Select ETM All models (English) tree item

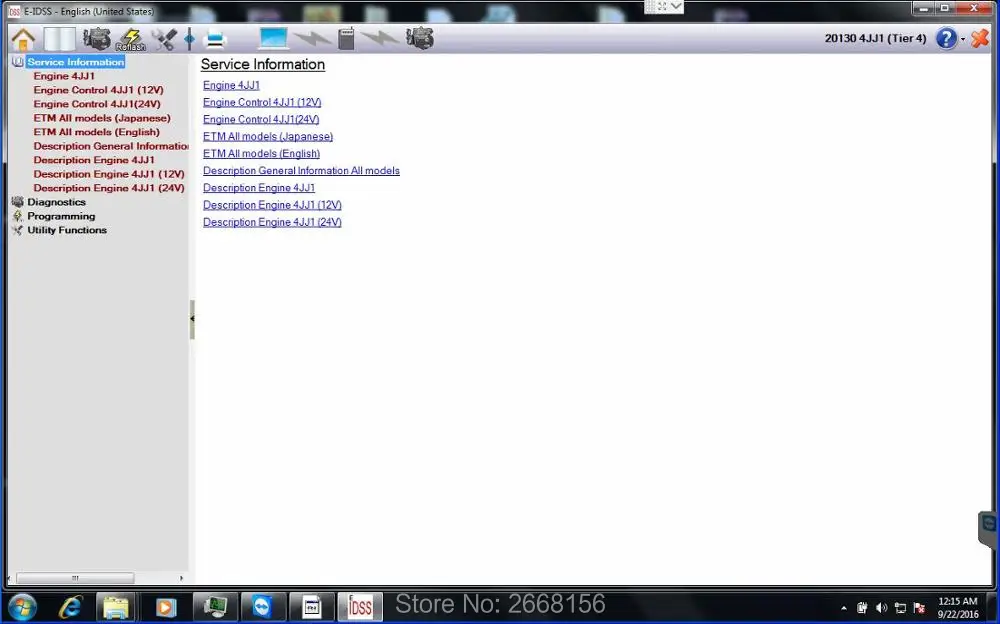click(x=96, y=132)
